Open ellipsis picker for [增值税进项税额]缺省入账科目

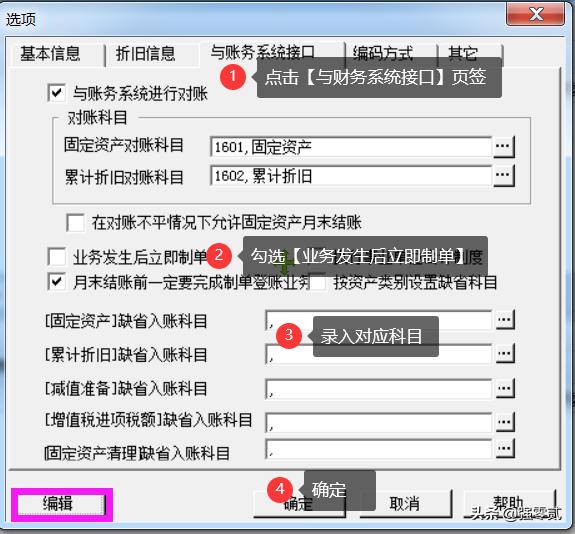pyautogui.click(x=505, y=422)
